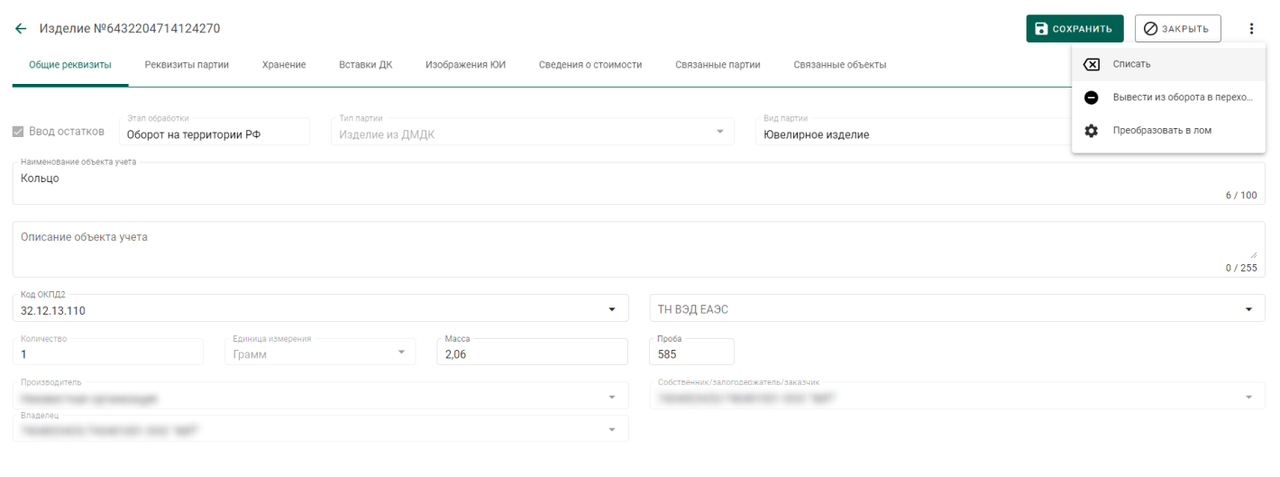Switch to the Реквизиты партии tab
This screenshot has height=477, width=1280.
pyautogui.click(x=187, y=65)
